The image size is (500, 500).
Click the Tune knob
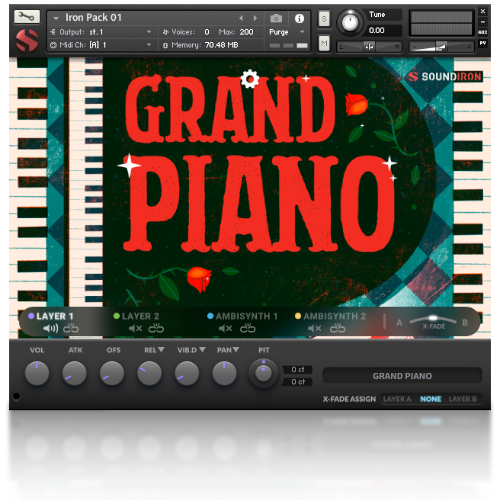pos(350,22)
